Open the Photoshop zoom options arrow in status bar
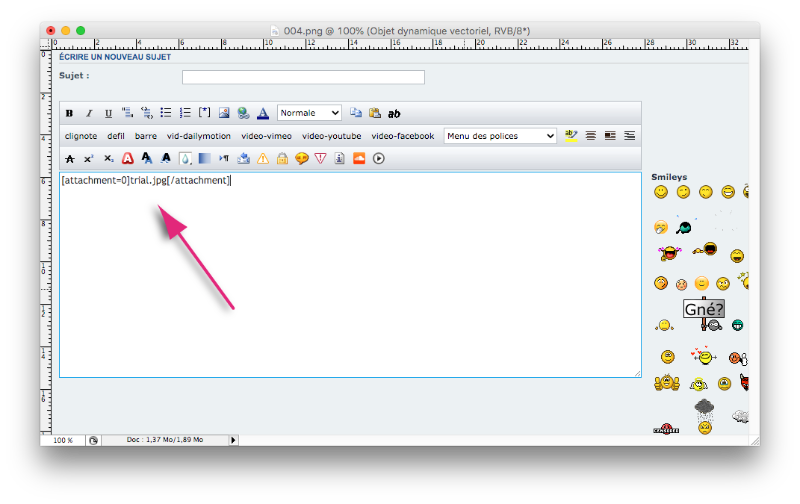 [234, 439]
